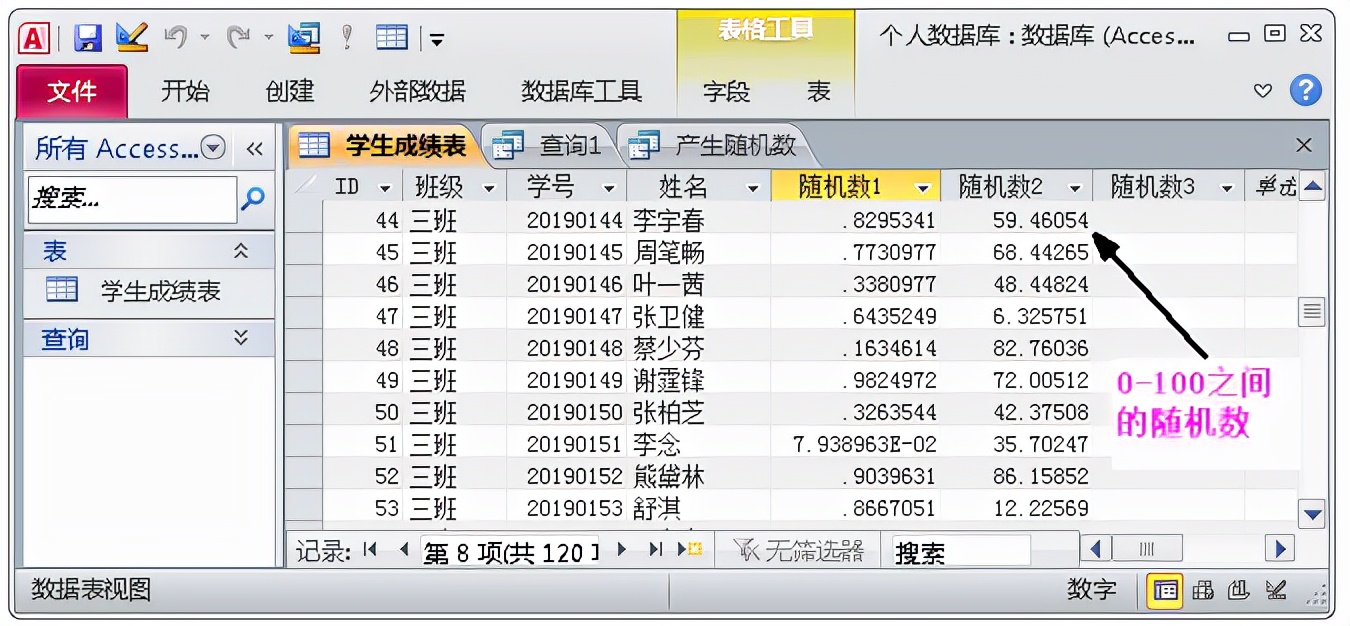Open the 创建 ribbon tab
1350x626 pixels.
[x=288, y=93]
